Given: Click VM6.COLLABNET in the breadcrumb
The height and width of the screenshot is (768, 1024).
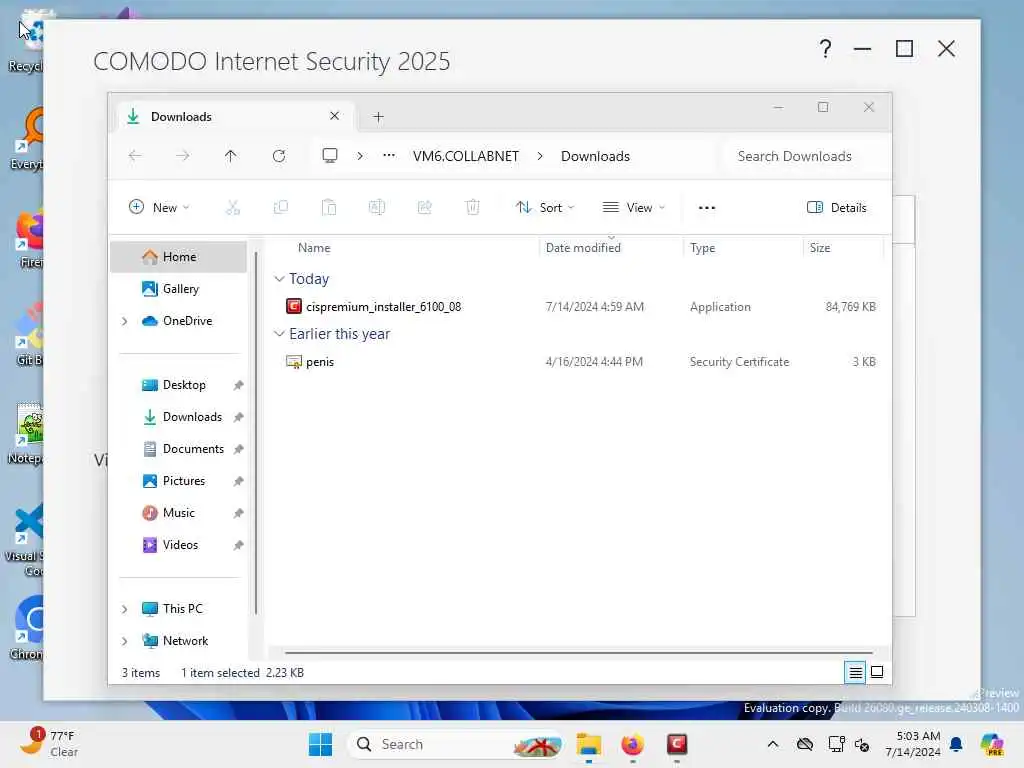Looking at the screenshot, I should coord(466,156).
